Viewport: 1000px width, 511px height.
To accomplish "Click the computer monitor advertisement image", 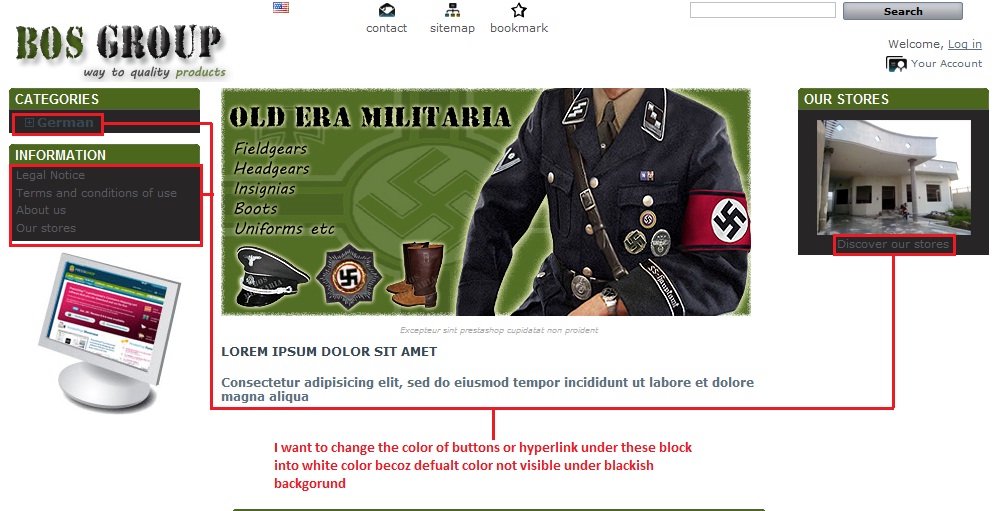I will pyautogui.click(x=107, y=333).
